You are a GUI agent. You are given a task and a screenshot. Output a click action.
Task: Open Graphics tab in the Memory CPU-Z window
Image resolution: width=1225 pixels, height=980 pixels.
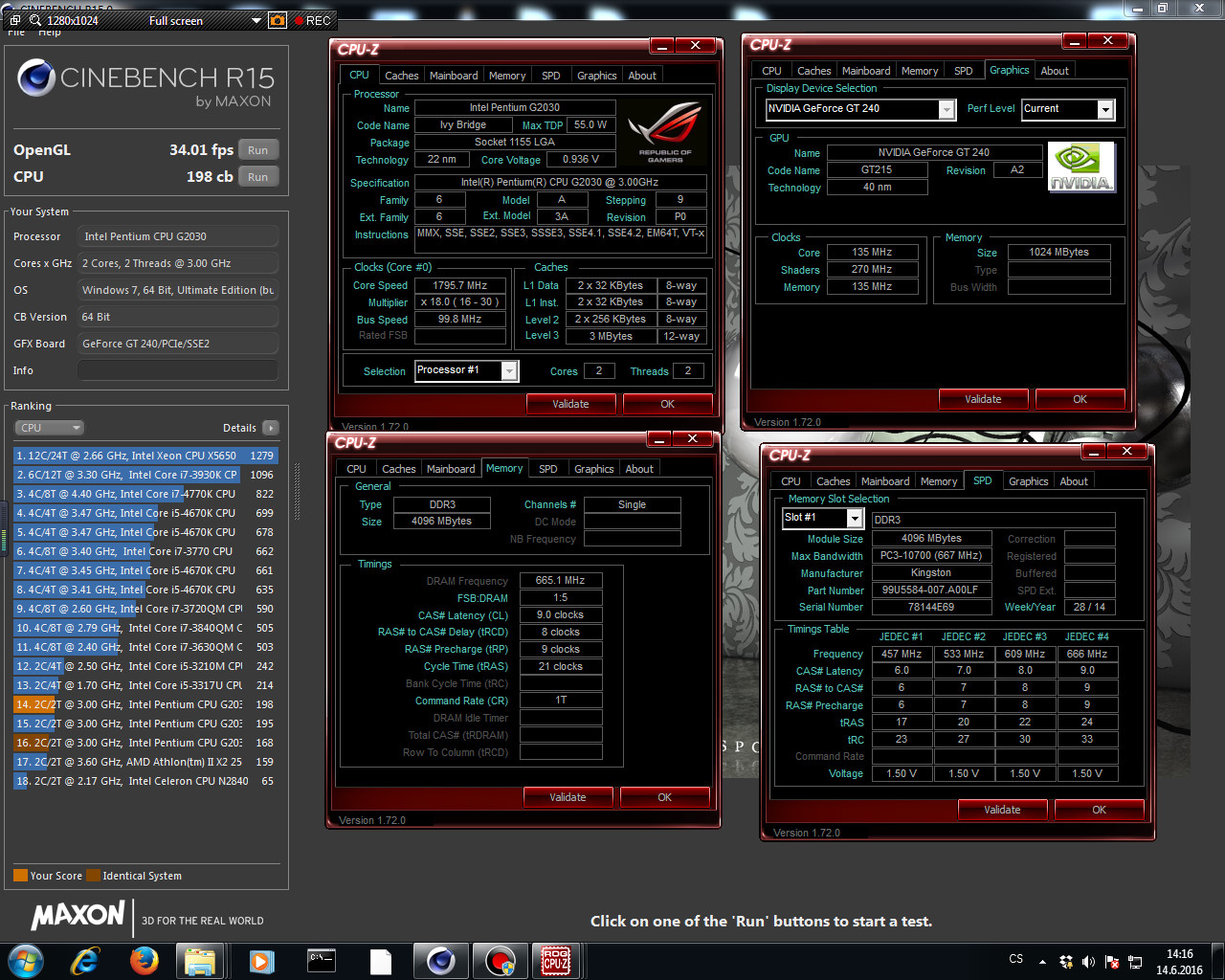pos(594,469)
